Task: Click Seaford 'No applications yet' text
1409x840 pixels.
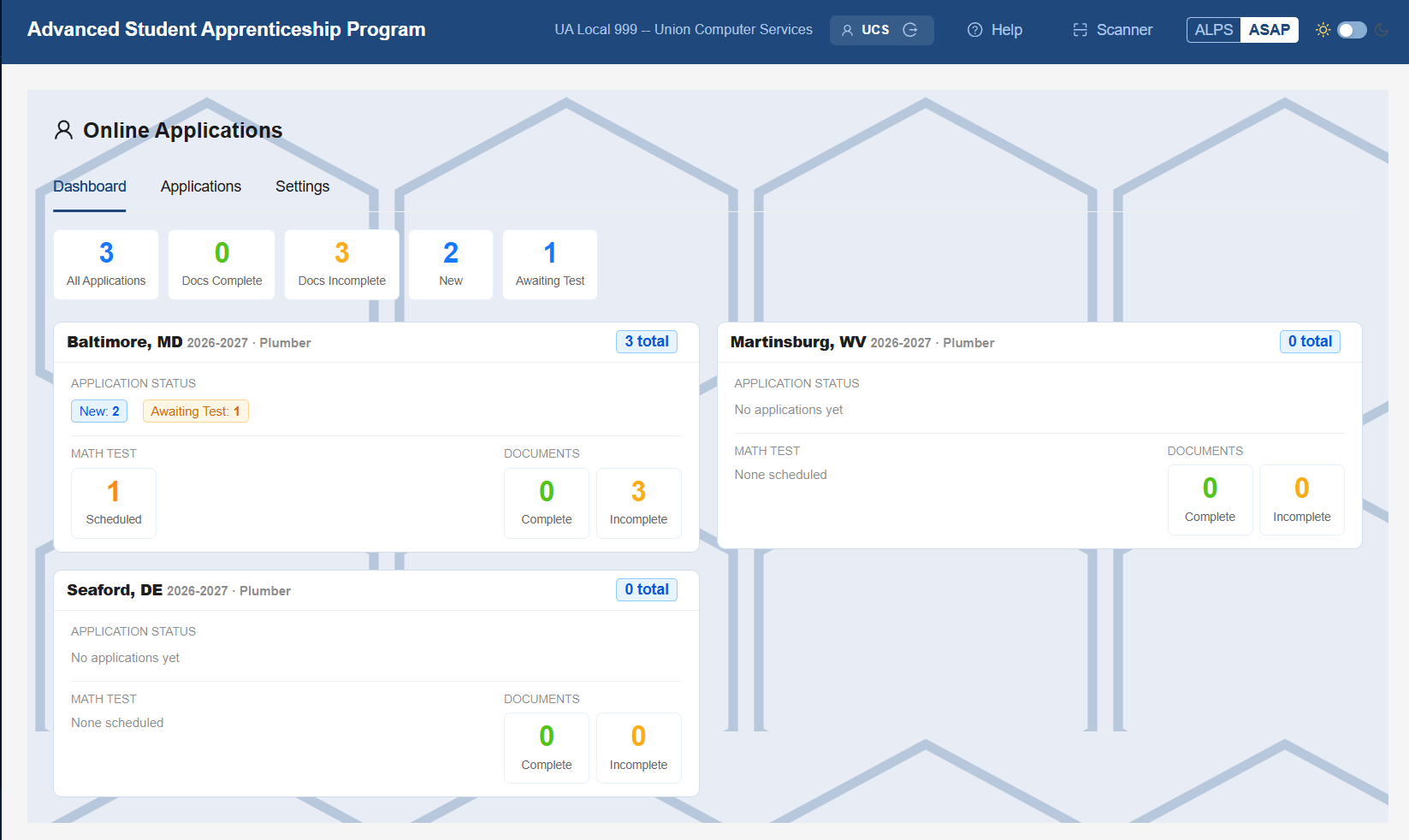Action: [125, 658]
